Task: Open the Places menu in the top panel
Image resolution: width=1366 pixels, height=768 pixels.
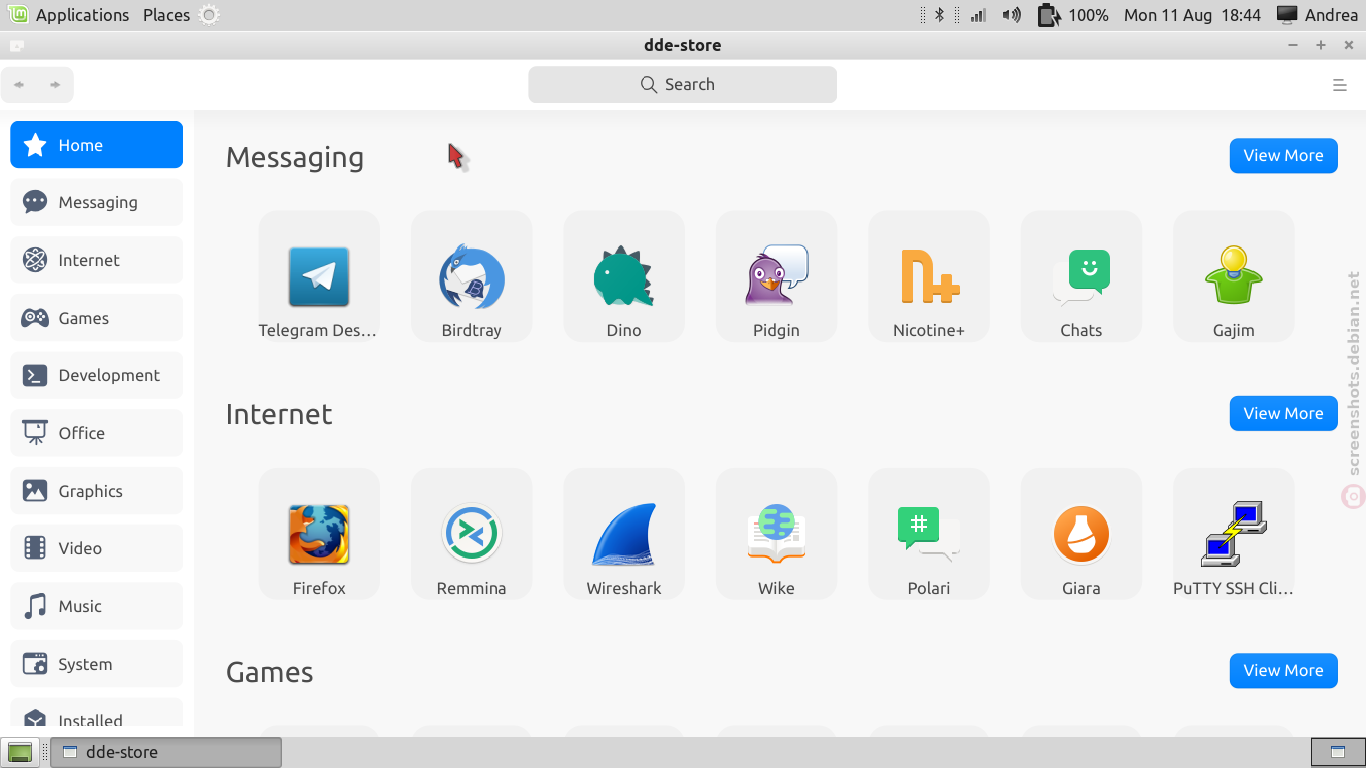Action: (166, 15)
